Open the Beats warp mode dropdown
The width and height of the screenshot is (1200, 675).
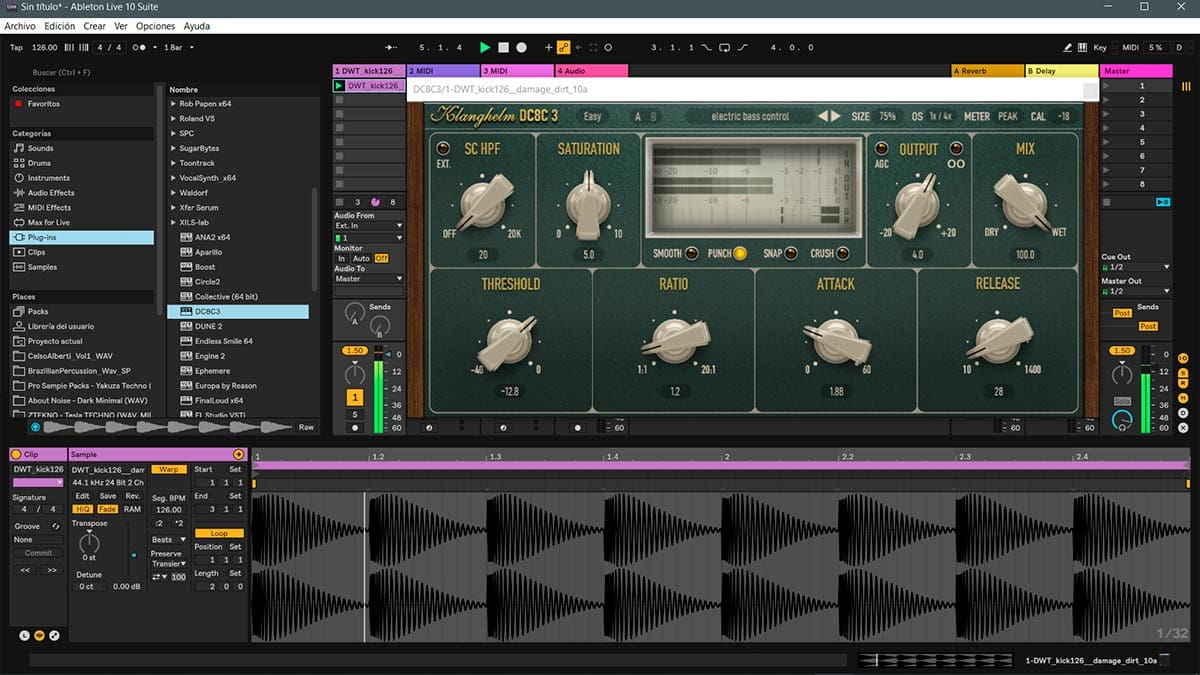point(168,539)
